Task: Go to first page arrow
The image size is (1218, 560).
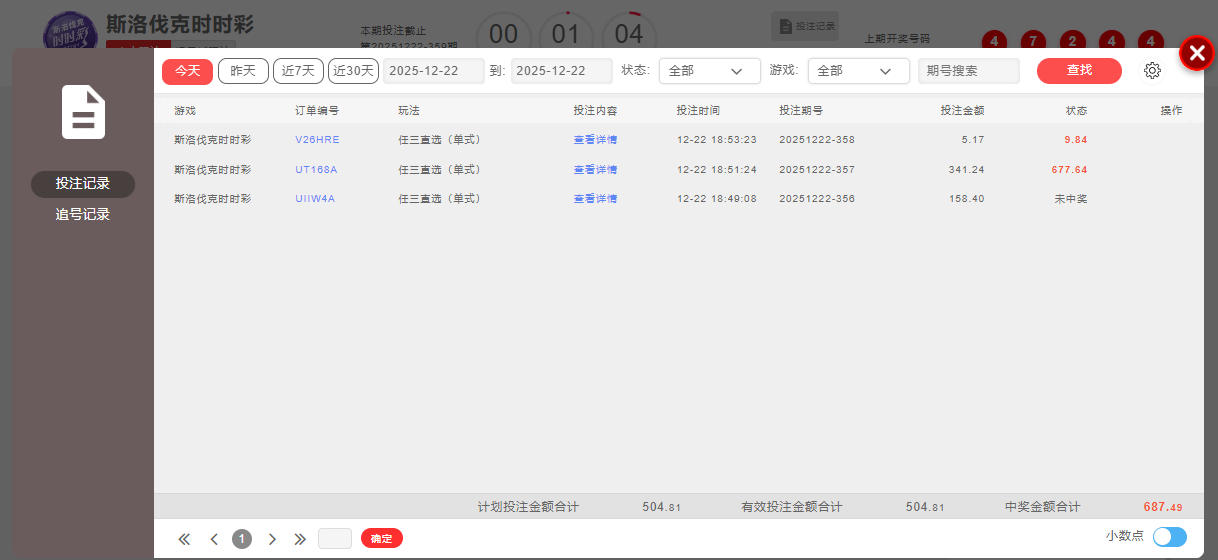Action: click(184, 539)
